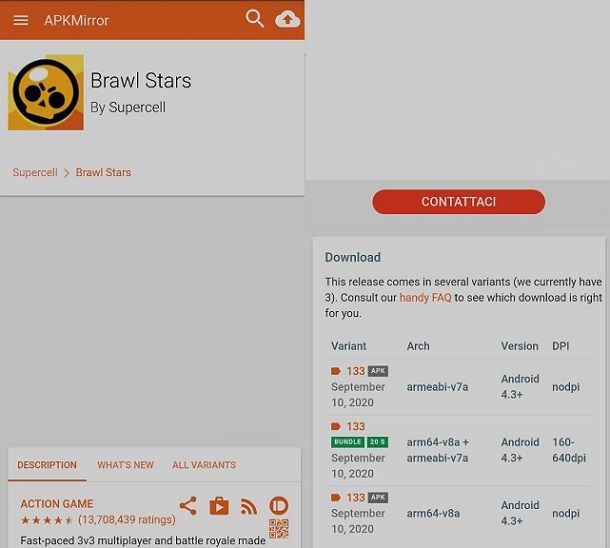Open the Play Store bag icon
The image size is (610, 548).
[219, 506]
